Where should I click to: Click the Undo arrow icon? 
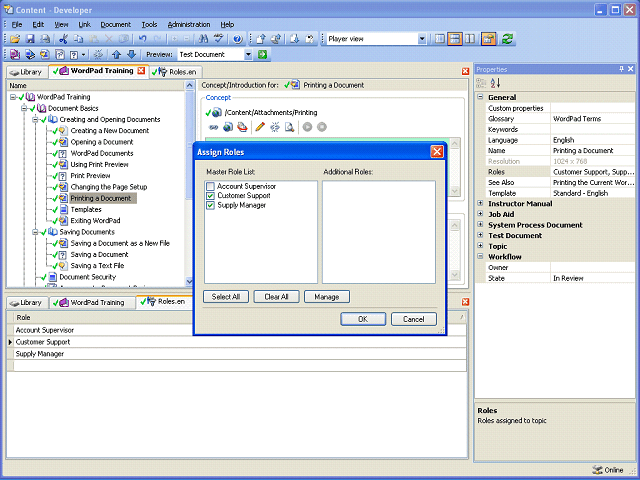(x=142, y=39)
